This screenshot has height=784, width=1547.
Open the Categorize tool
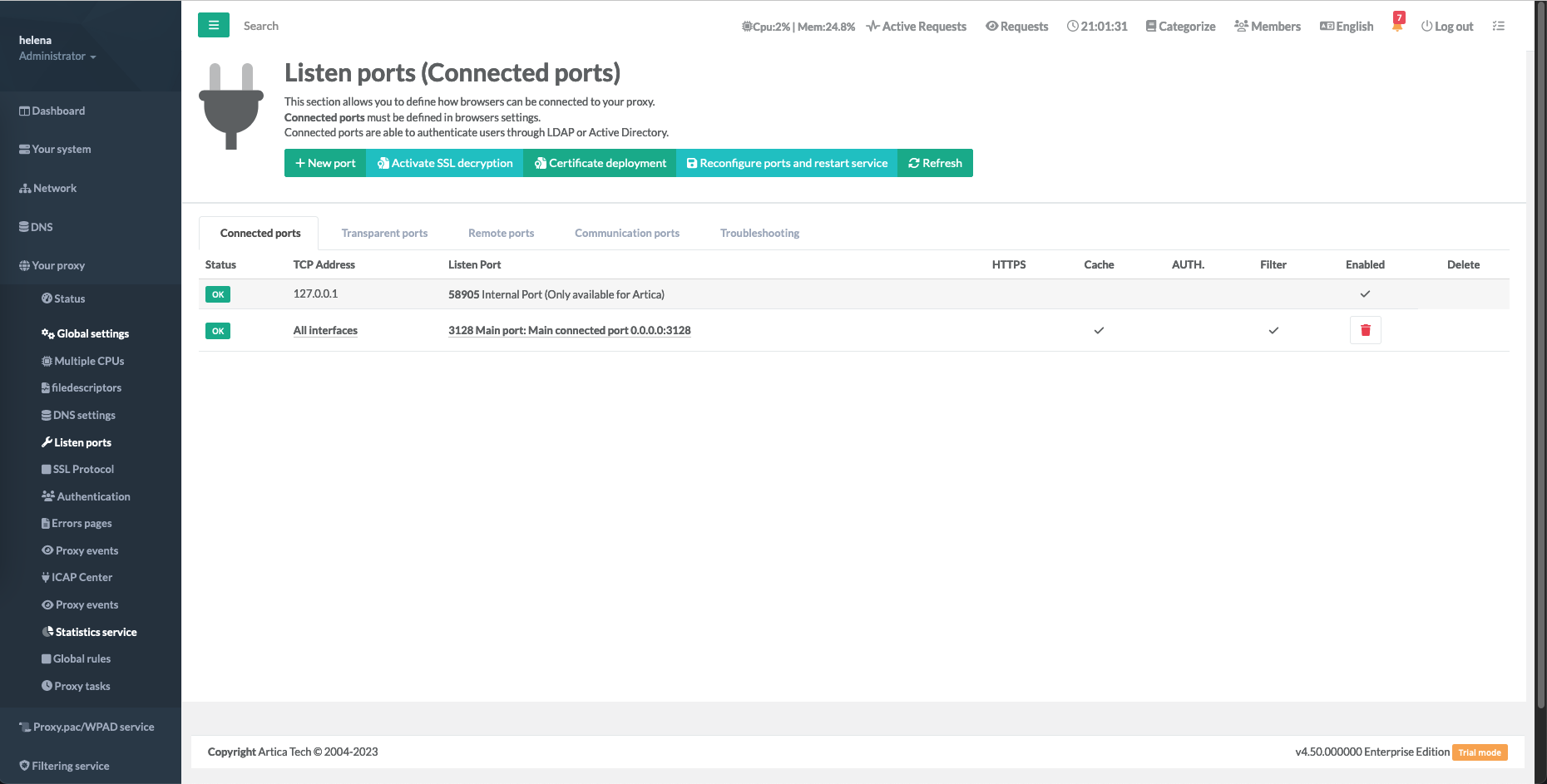coord(1180,27)
